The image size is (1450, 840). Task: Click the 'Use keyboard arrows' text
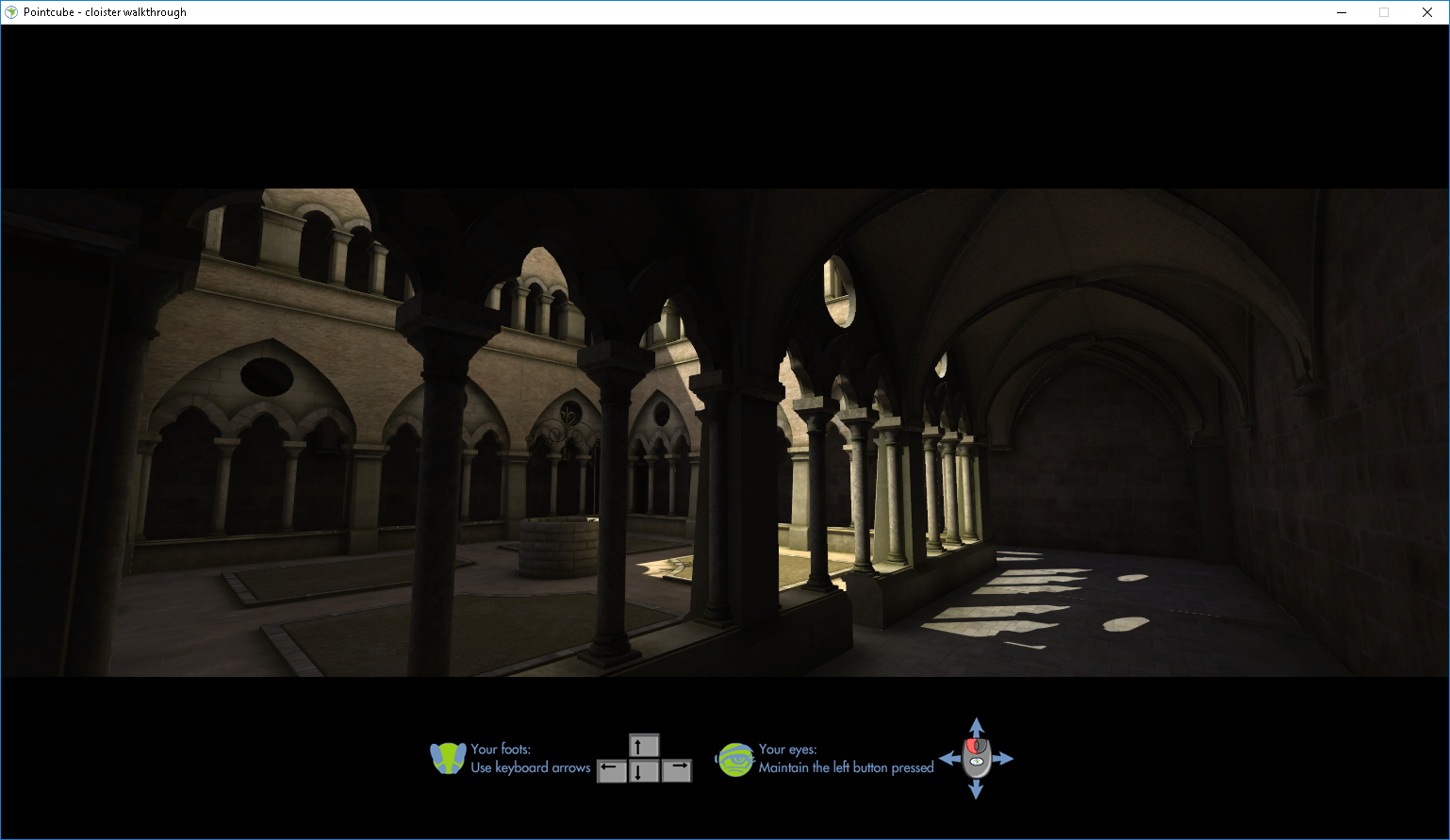point(531,767)
